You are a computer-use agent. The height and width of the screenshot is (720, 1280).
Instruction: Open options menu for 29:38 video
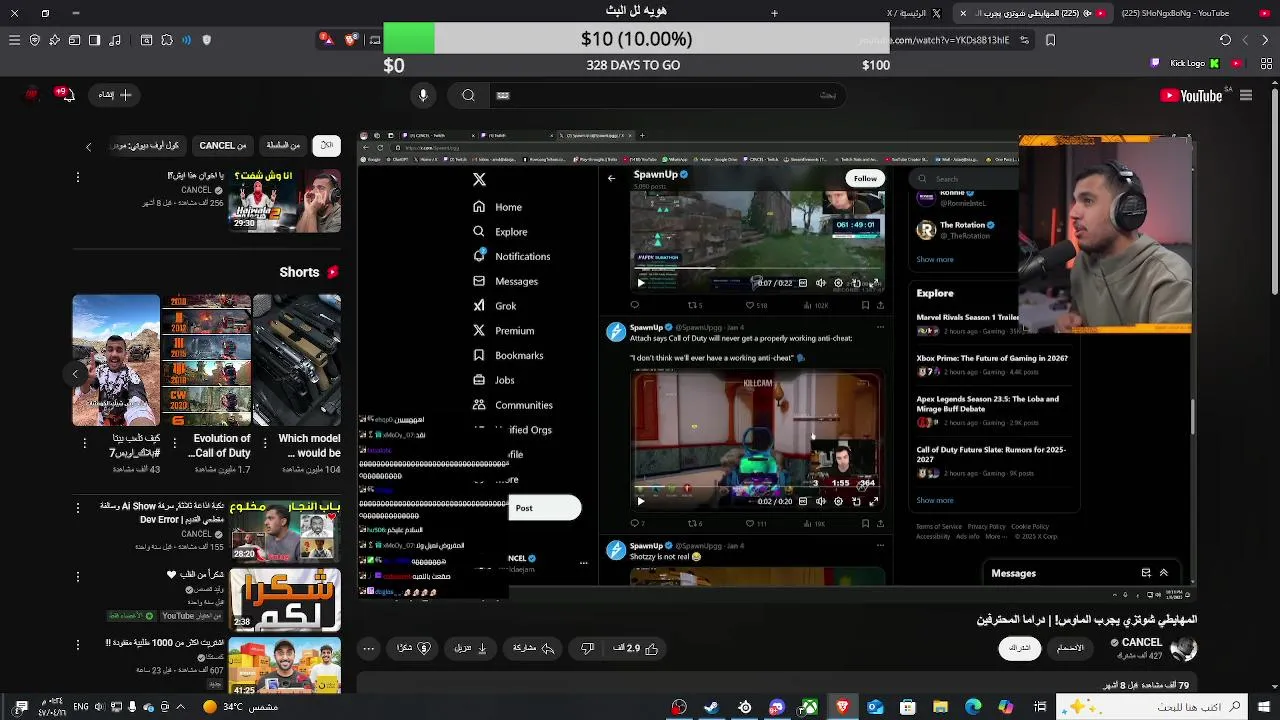tap(78, 177)
